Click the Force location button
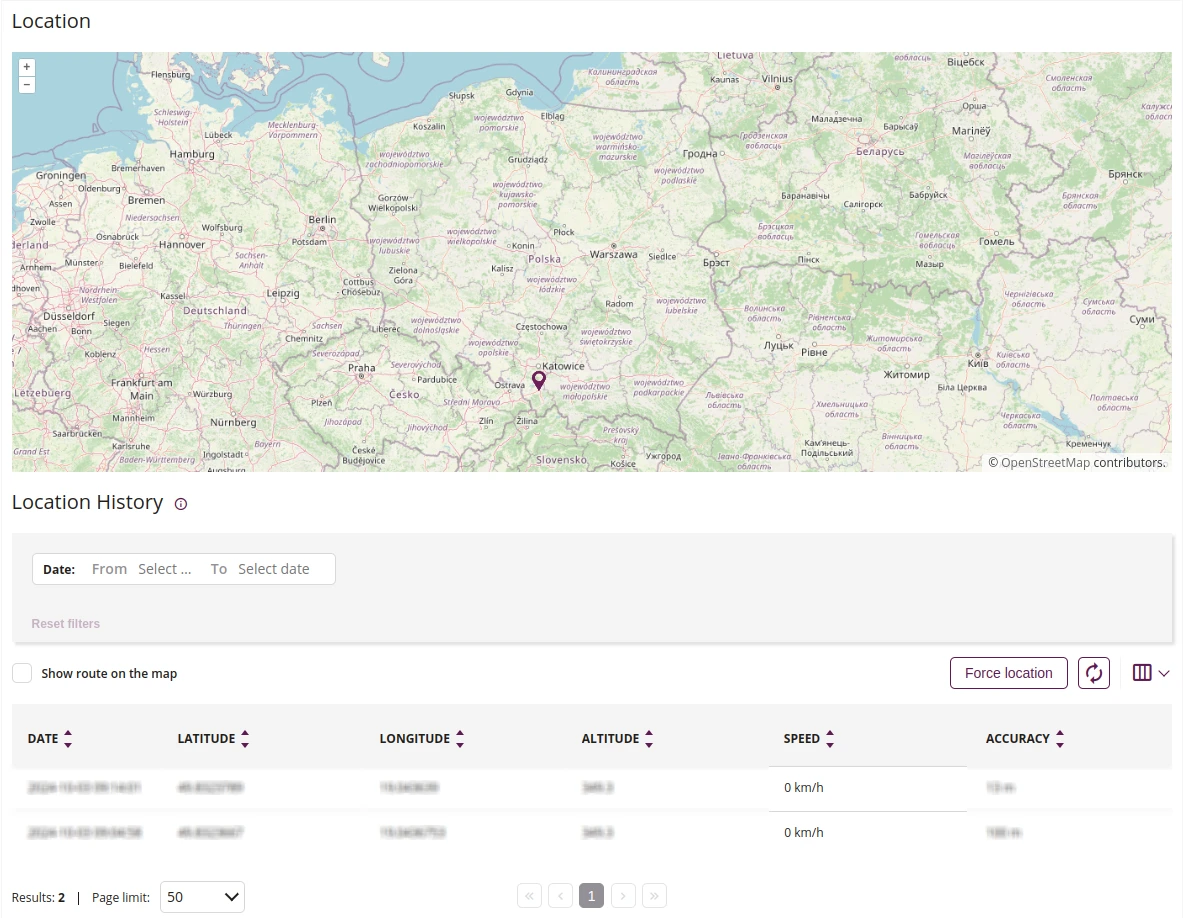Image resolution: width=1183 pixels, height=918 pixels. 1009,673
